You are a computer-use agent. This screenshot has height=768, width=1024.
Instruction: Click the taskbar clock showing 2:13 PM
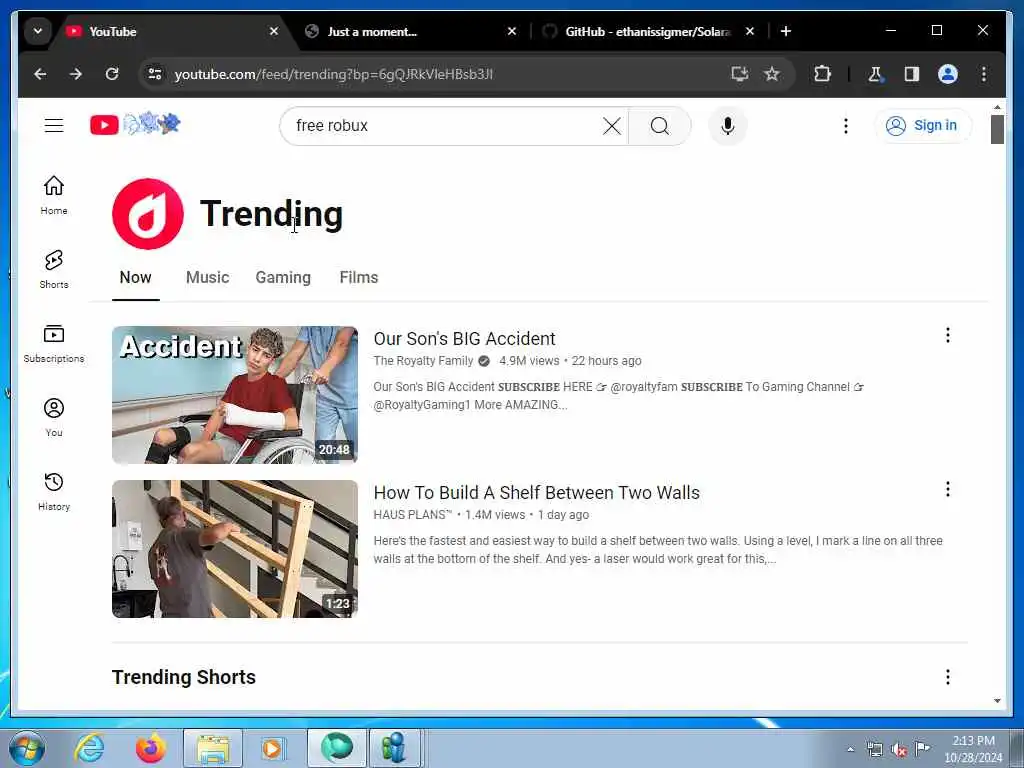tap(973, 749)
